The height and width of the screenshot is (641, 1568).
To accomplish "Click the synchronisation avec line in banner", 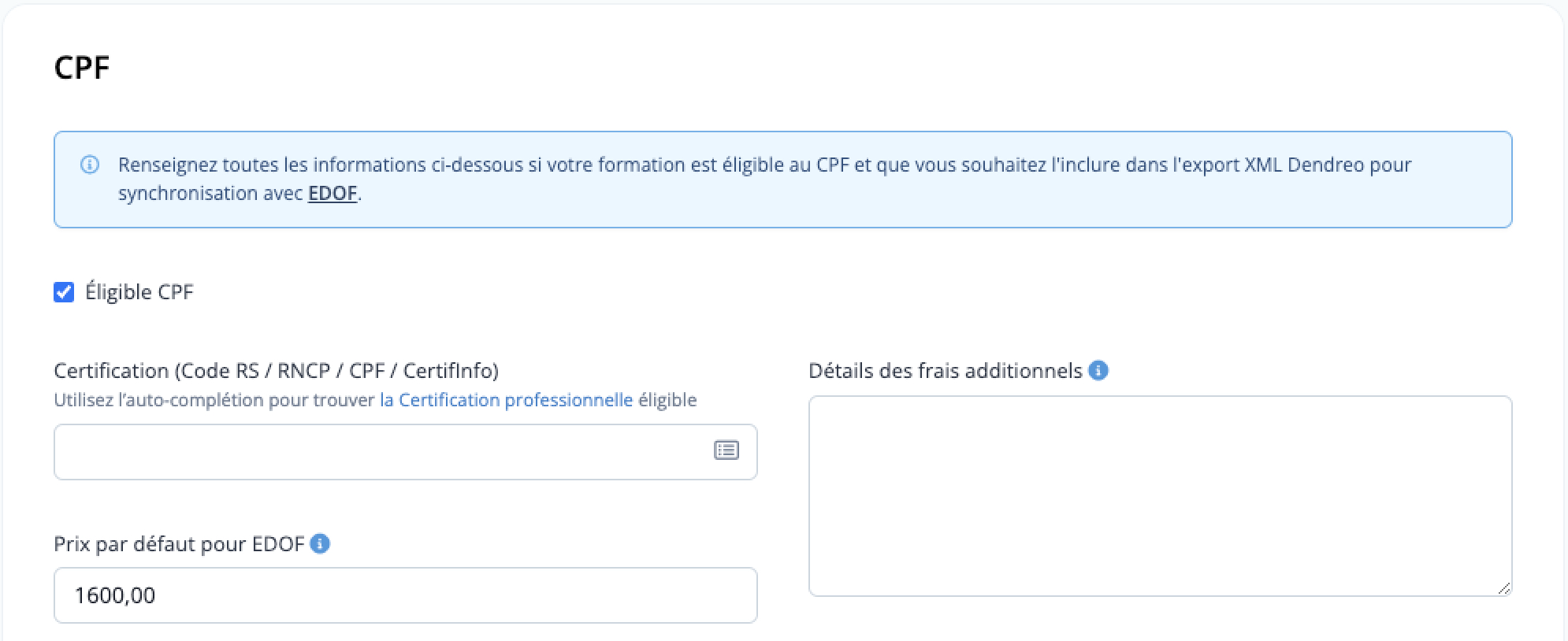I will [240, 193].
